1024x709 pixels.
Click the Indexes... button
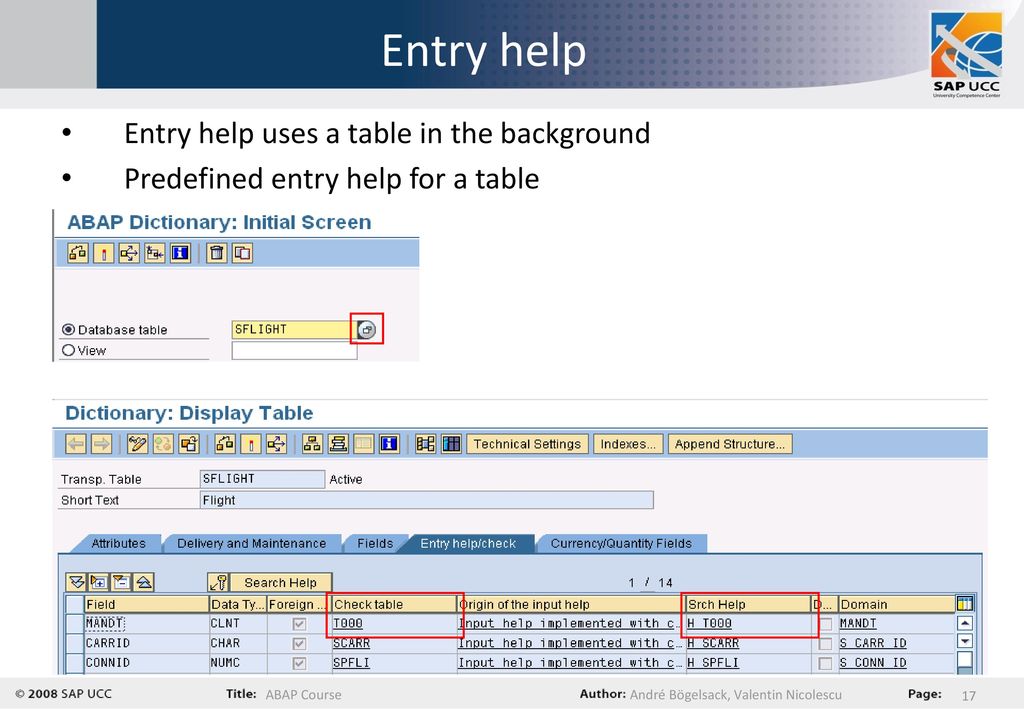(x=628, y=444)
